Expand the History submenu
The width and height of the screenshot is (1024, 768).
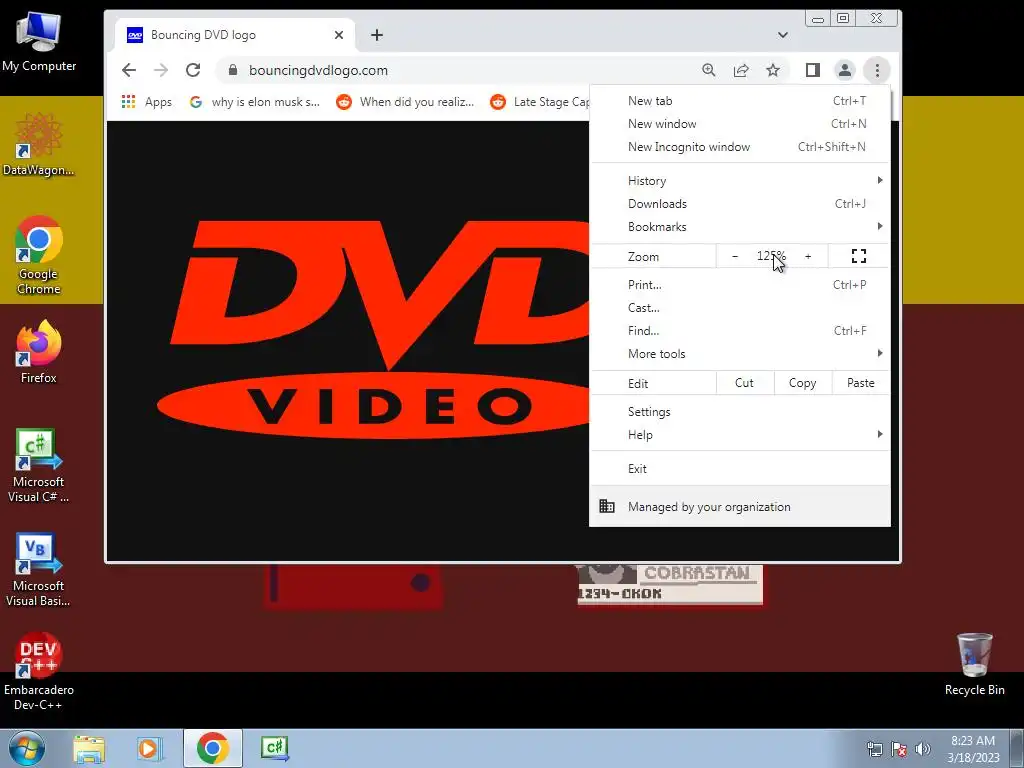(740, 180)
